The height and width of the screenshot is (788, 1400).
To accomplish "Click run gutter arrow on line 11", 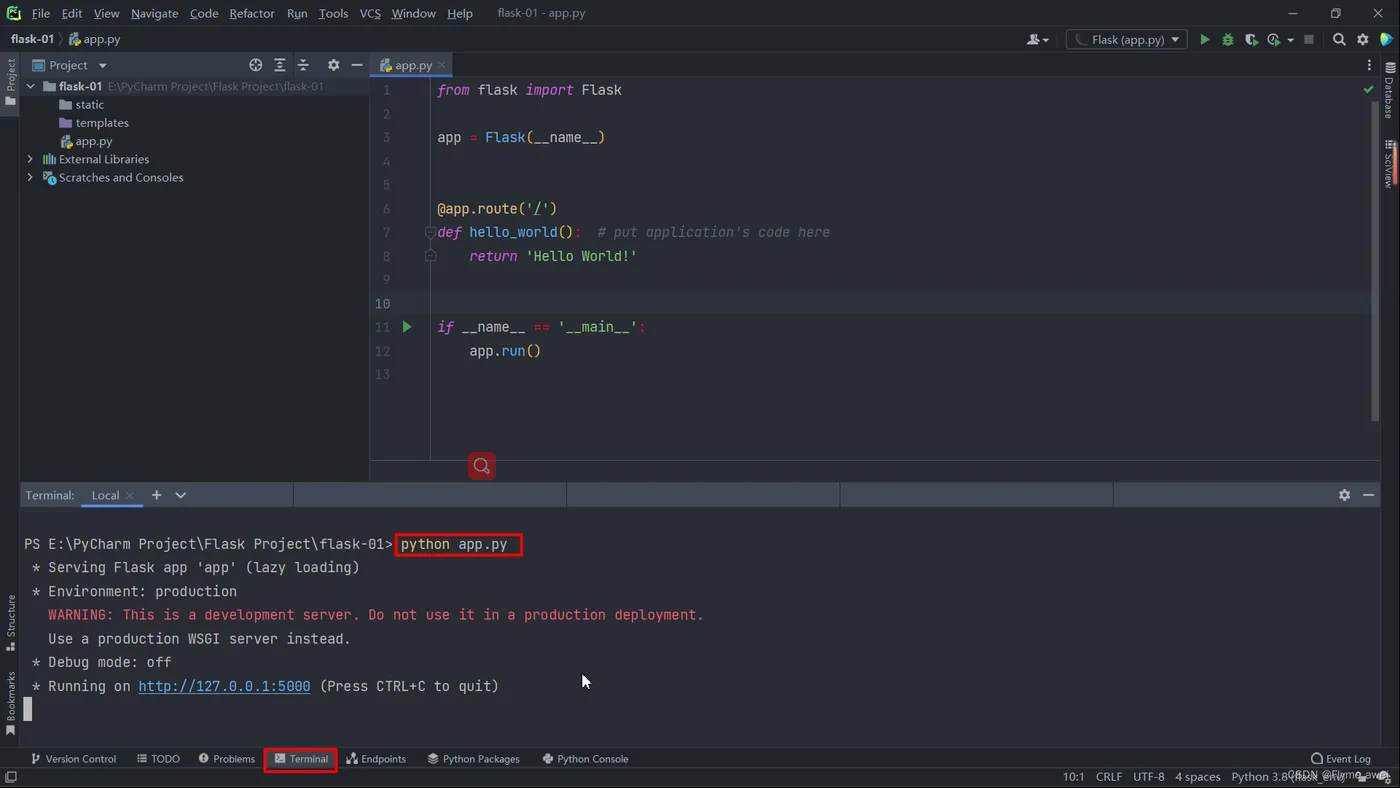I will pos(407,327).
